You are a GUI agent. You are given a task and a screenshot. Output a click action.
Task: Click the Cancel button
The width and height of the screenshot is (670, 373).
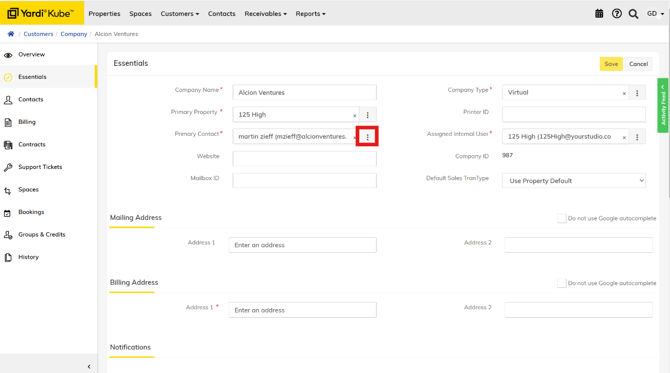[638, 64]
